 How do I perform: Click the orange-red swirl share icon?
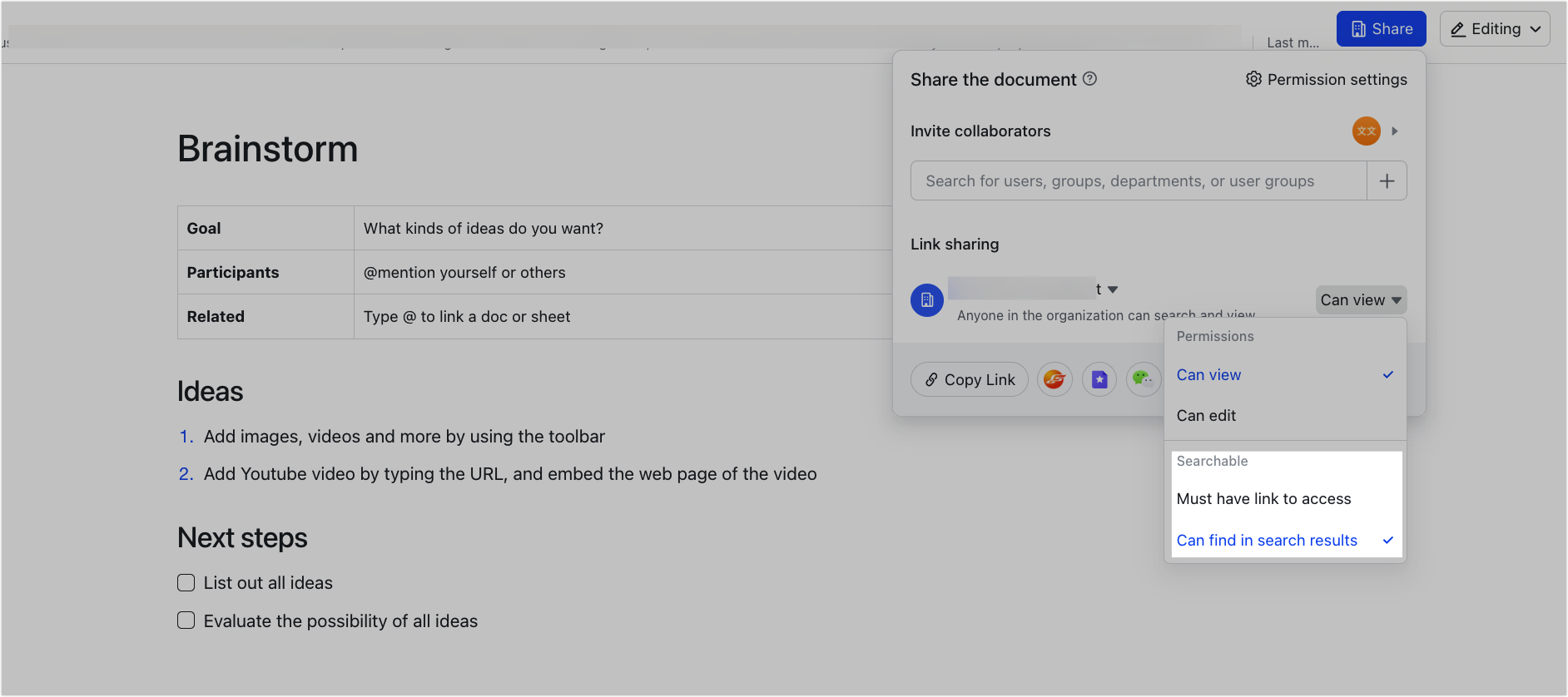click(x=1054, y=379)
